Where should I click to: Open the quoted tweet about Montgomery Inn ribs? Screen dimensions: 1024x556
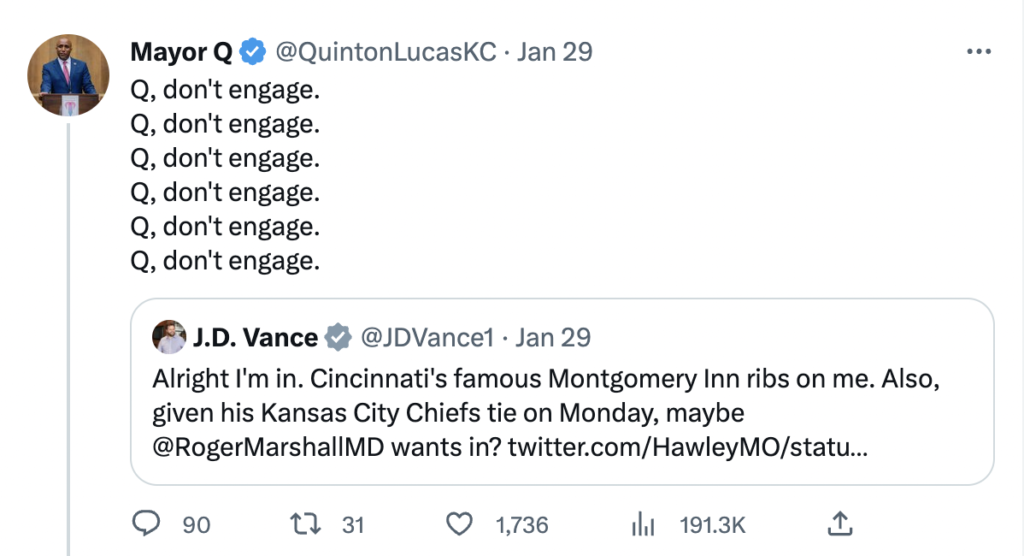[x=560, y=395]
